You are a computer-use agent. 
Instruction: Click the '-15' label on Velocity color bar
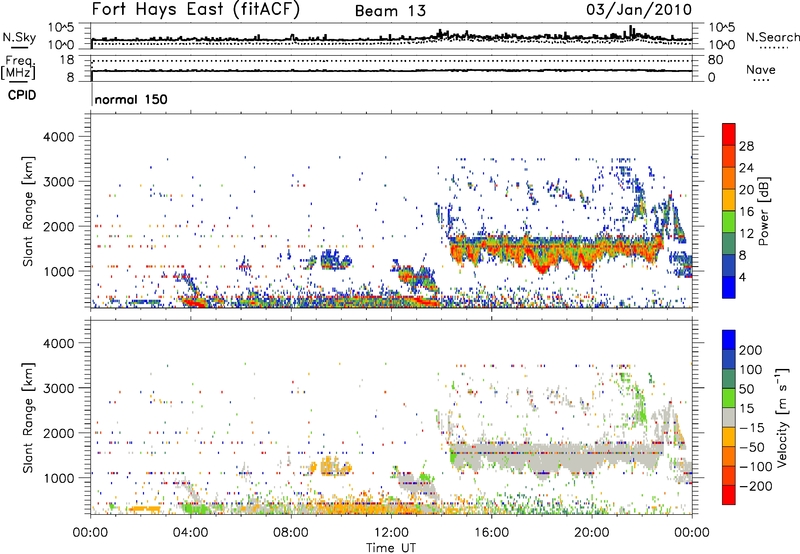click(x=752, y=428)
